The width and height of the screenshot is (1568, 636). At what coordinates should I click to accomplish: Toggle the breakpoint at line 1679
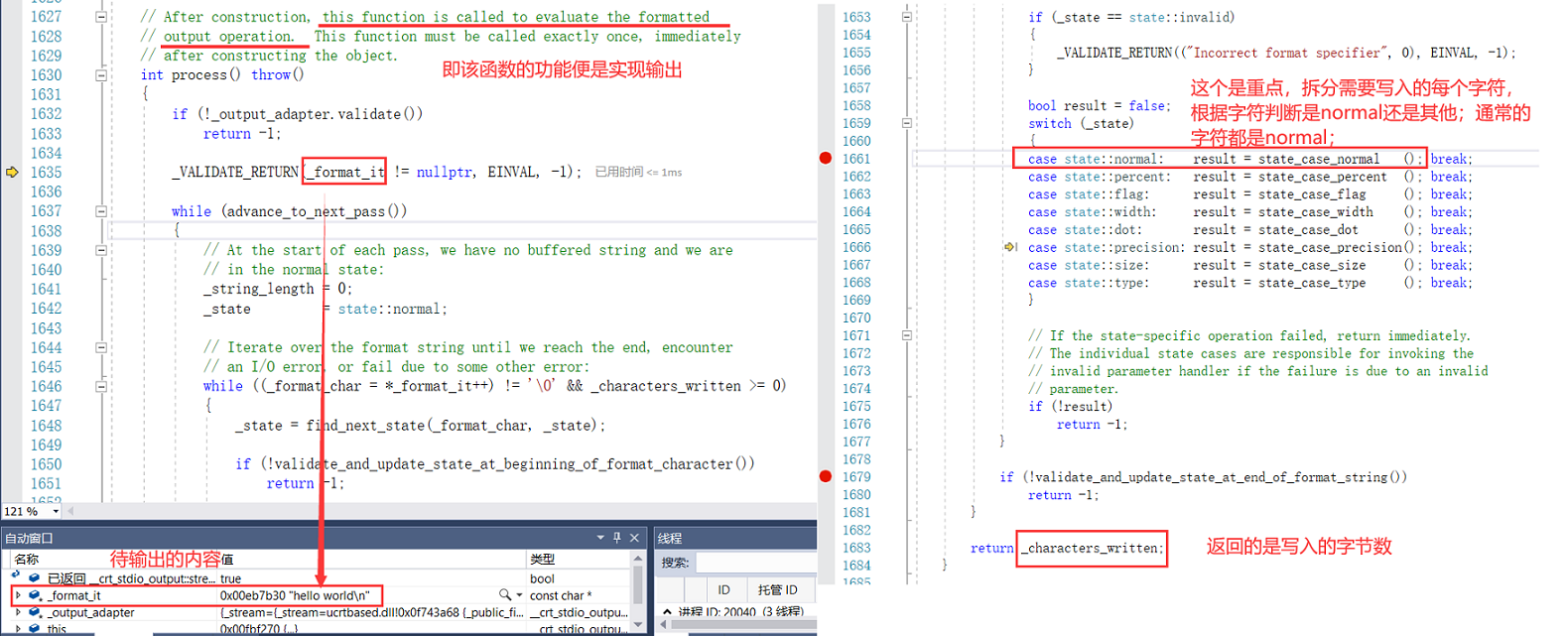[x=825, y=476]
